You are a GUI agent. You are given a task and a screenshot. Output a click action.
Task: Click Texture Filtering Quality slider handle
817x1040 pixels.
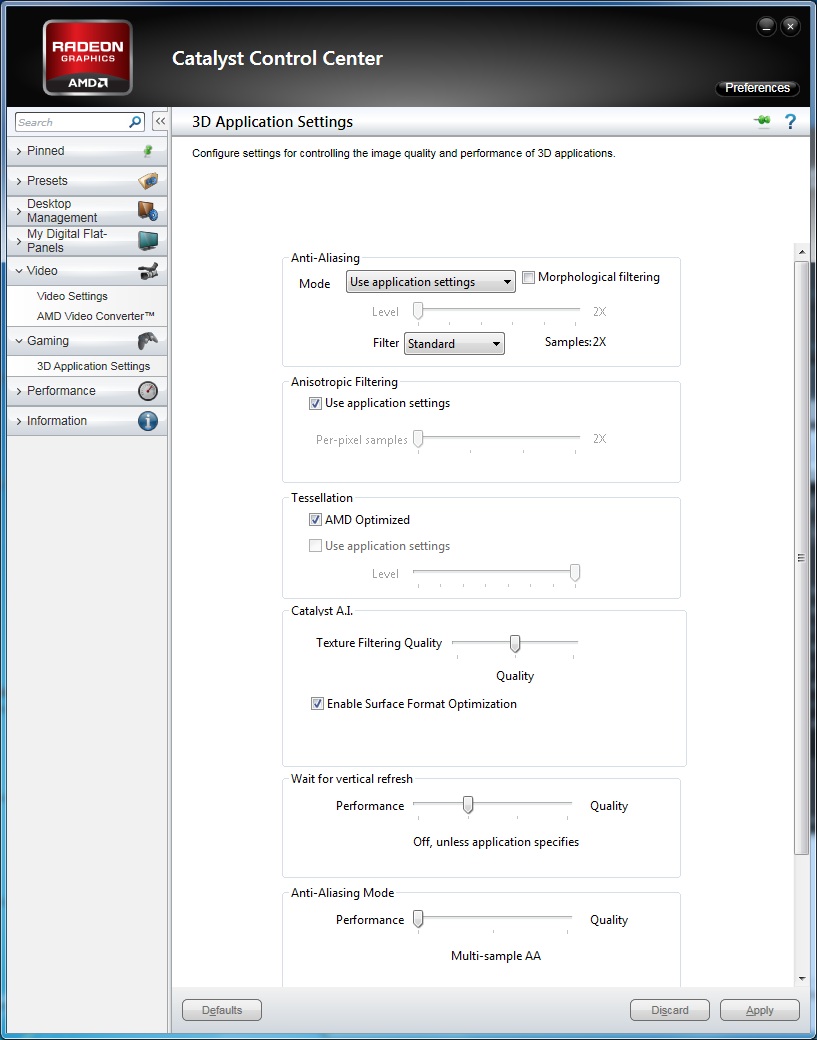point(515,643)
